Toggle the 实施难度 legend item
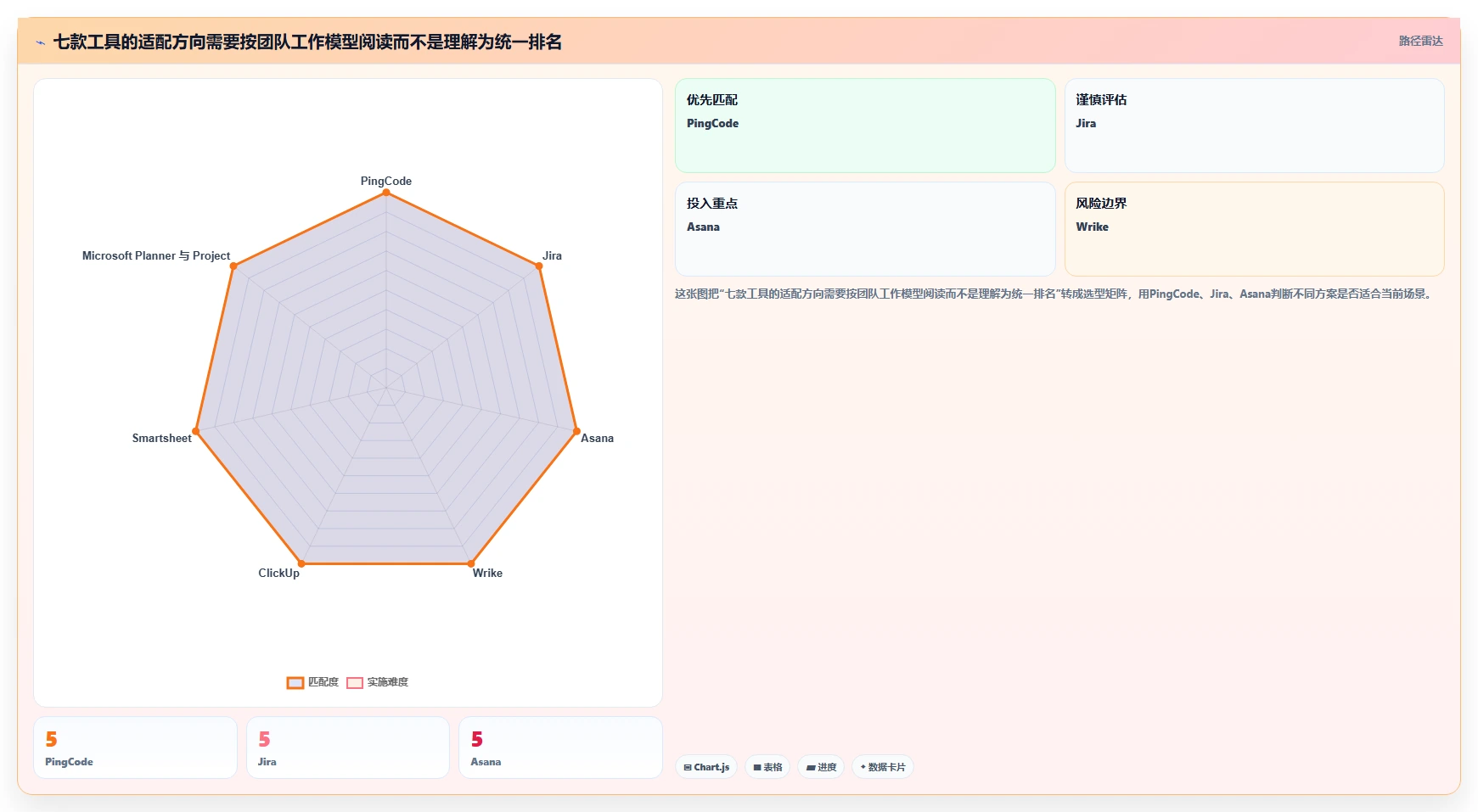This screenshot has width=1478, height=812. (378, 682)
